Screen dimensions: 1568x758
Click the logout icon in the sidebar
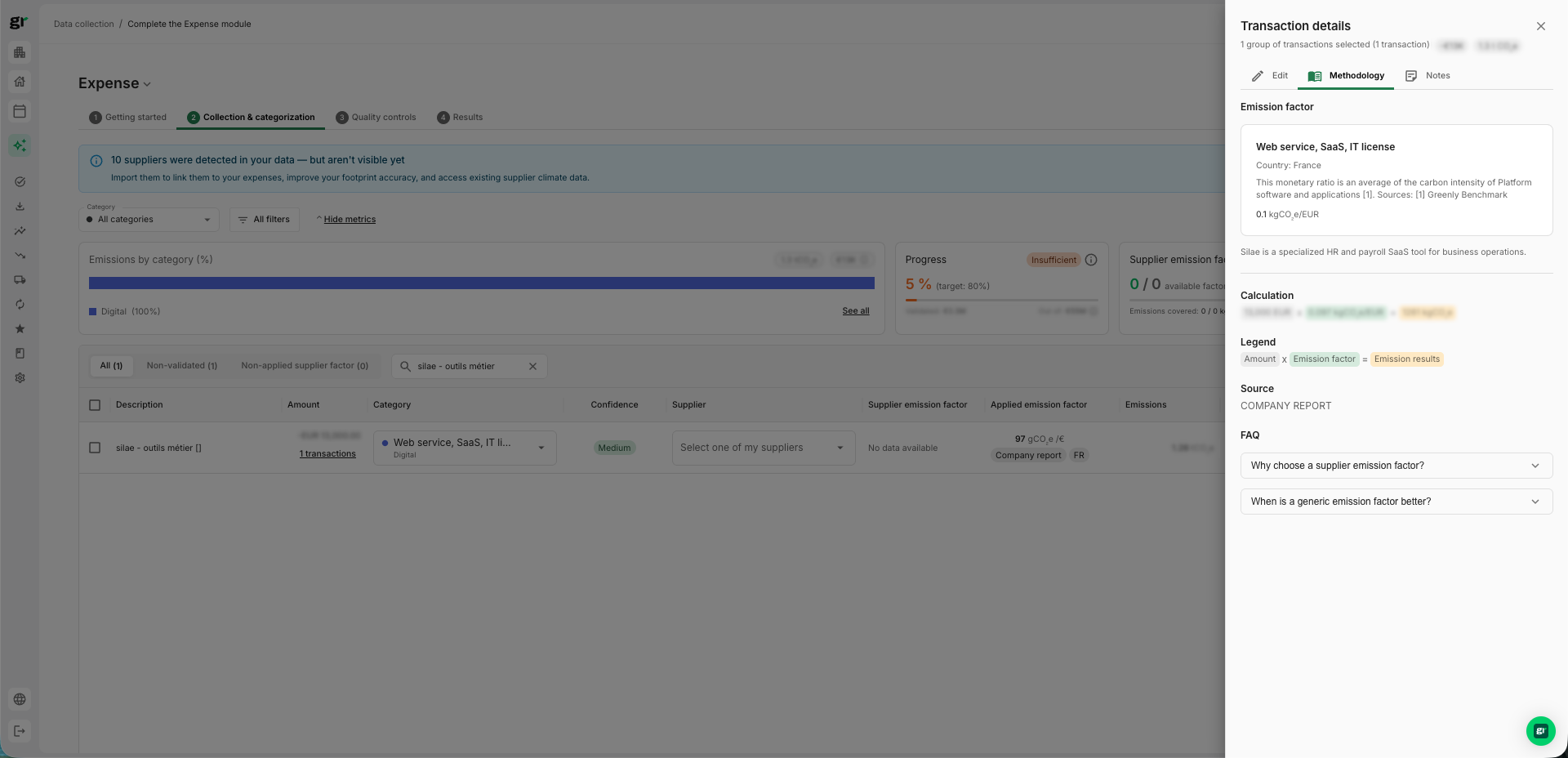(x=20, y=731)
